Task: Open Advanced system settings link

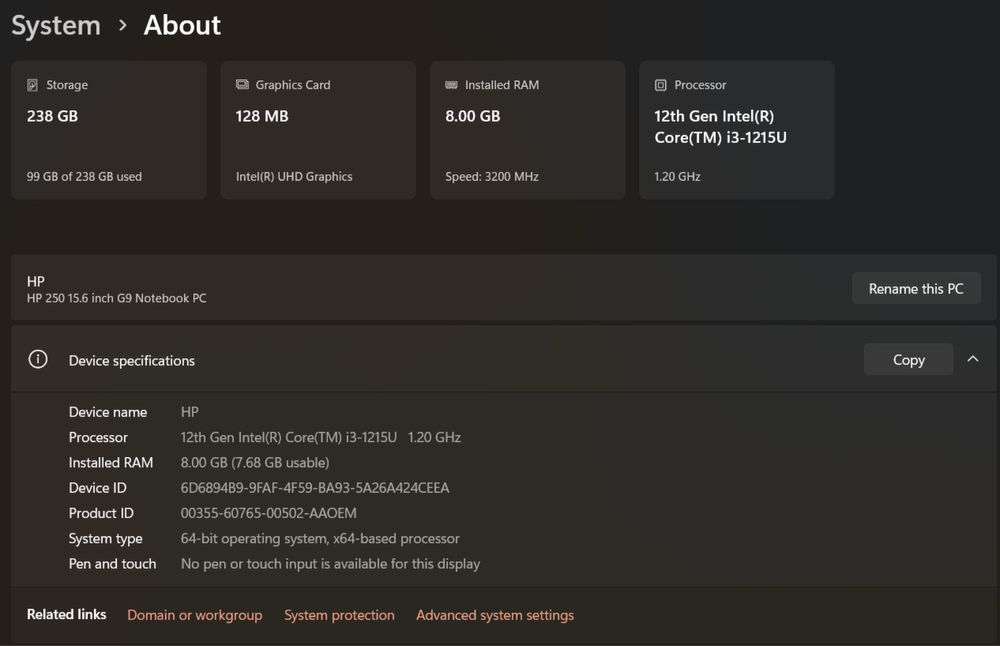Action: pos(495,615)
